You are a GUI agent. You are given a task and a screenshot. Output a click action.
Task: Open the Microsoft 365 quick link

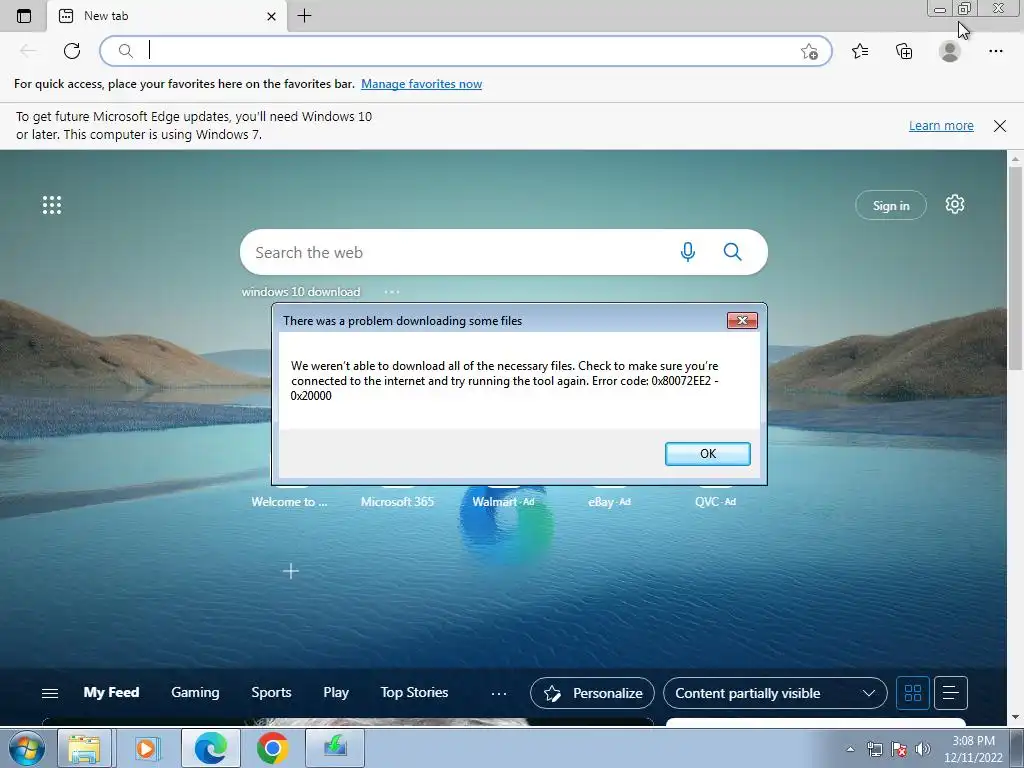(x=397, y=502)
